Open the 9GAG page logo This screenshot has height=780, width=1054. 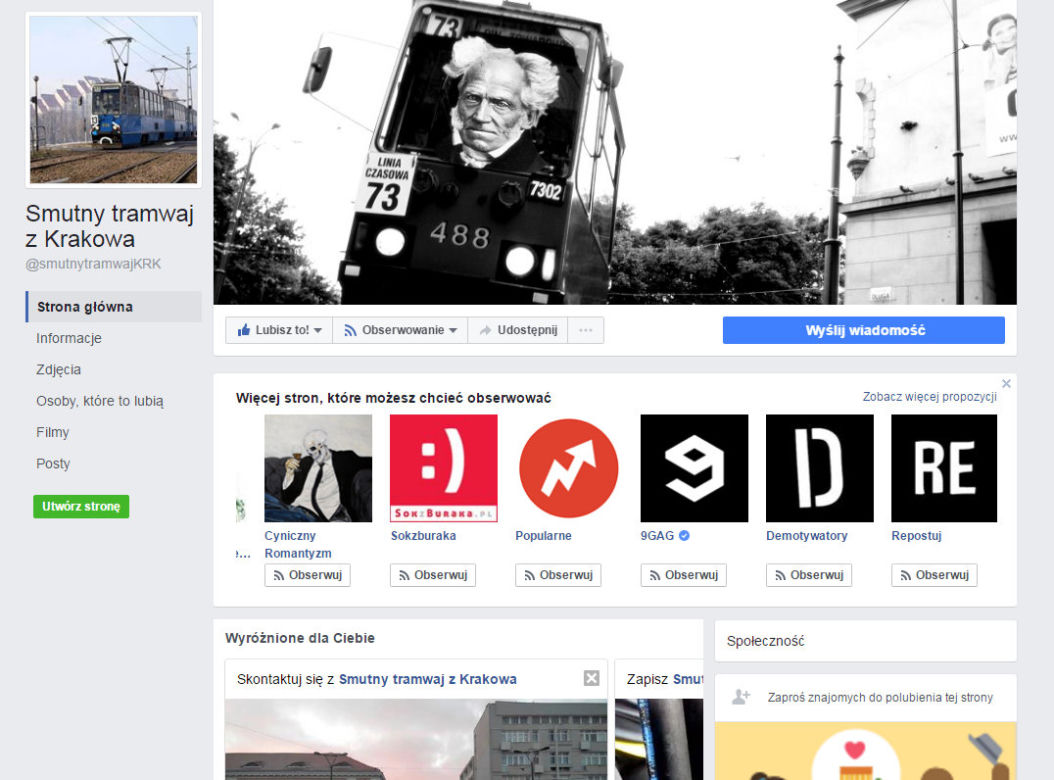pos(694,468)
